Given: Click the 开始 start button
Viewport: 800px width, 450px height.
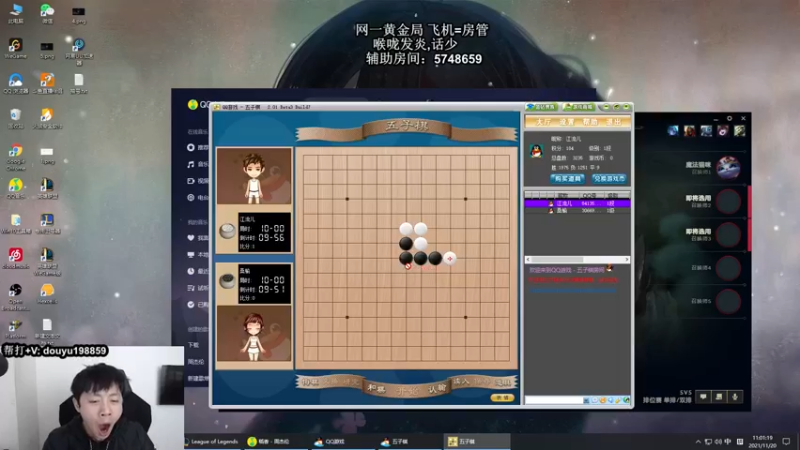Looking at the screenshot, I should [407, 391].
